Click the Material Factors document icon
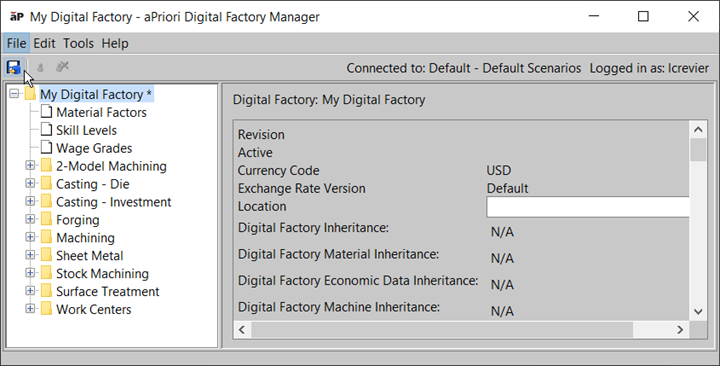Viewport: 720px width, 366px height. 46,112
